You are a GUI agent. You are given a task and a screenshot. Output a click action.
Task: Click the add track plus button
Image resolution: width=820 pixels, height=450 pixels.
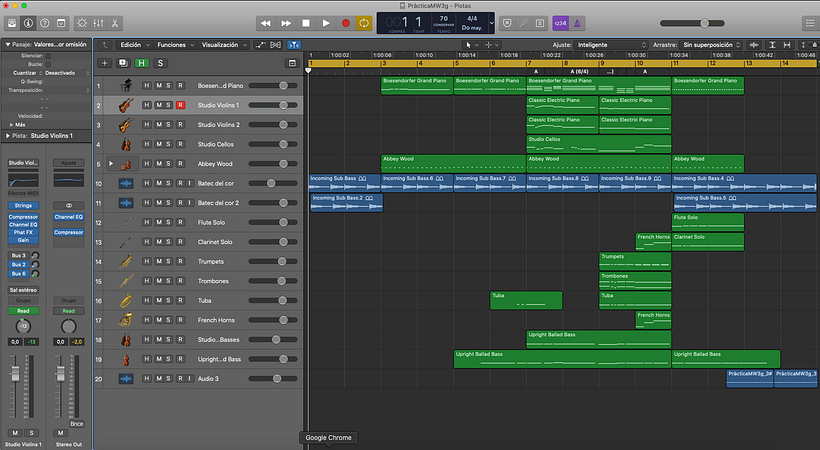tap(105, 63)
